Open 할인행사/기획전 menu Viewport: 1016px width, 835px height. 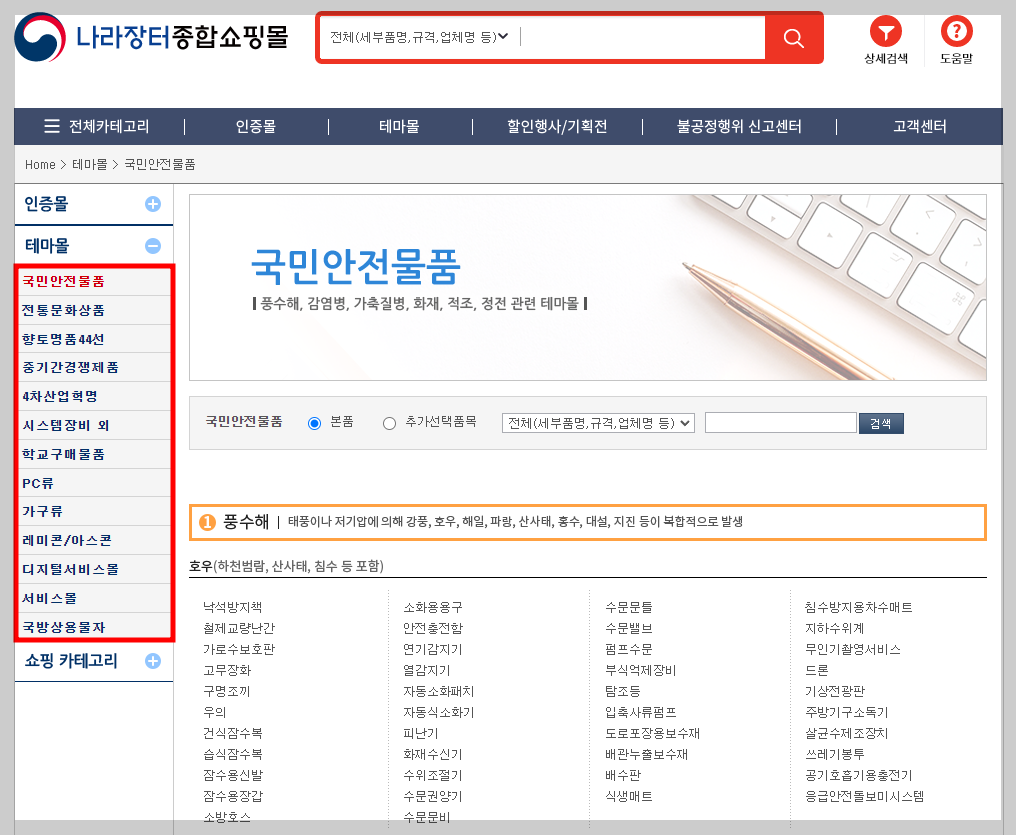557,126
